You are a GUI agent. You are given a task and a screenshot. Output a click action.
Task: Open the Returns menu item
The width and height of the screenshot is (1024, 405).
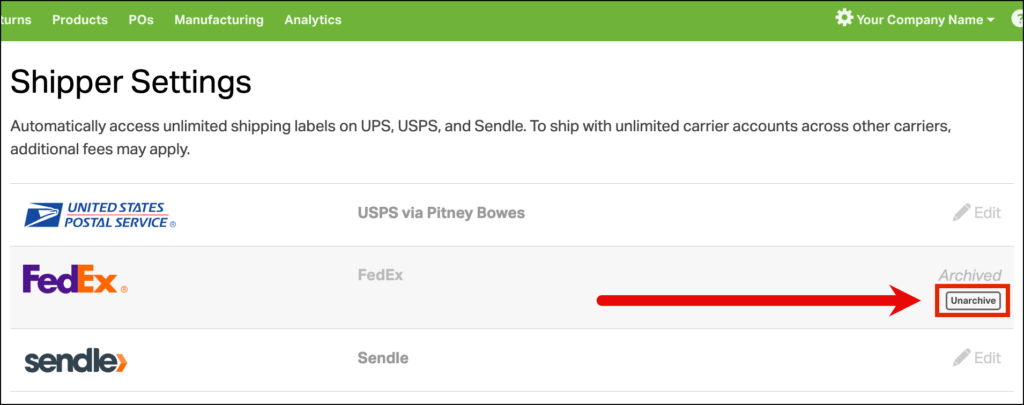16,20
